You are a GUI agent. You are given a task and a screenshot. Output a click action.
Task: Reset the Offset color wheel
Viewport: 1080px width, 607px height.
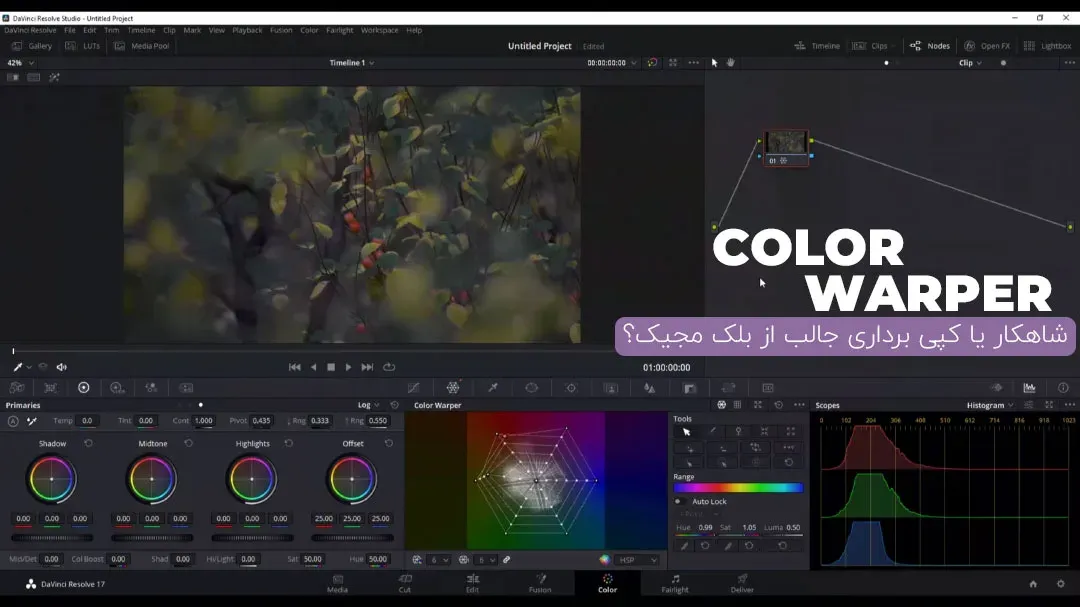pos(389,444)
